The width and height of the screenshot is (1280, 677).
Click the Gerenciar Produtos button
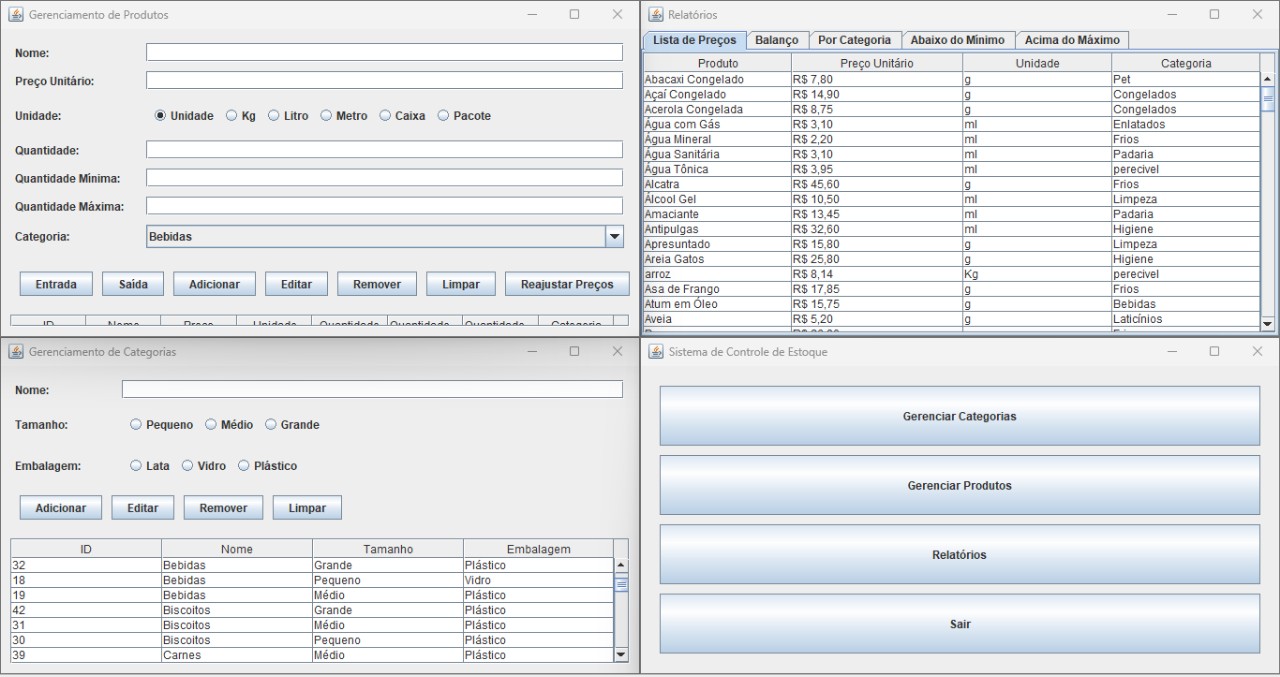[960, 485]
